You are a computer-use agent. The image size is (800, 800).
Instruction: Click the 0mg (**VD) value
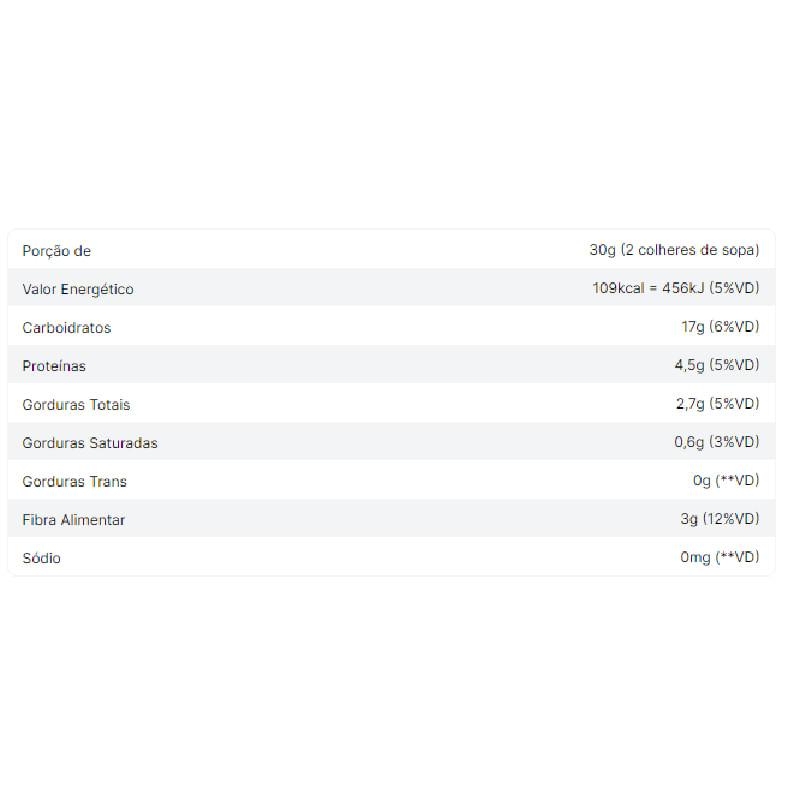point(720,557)
